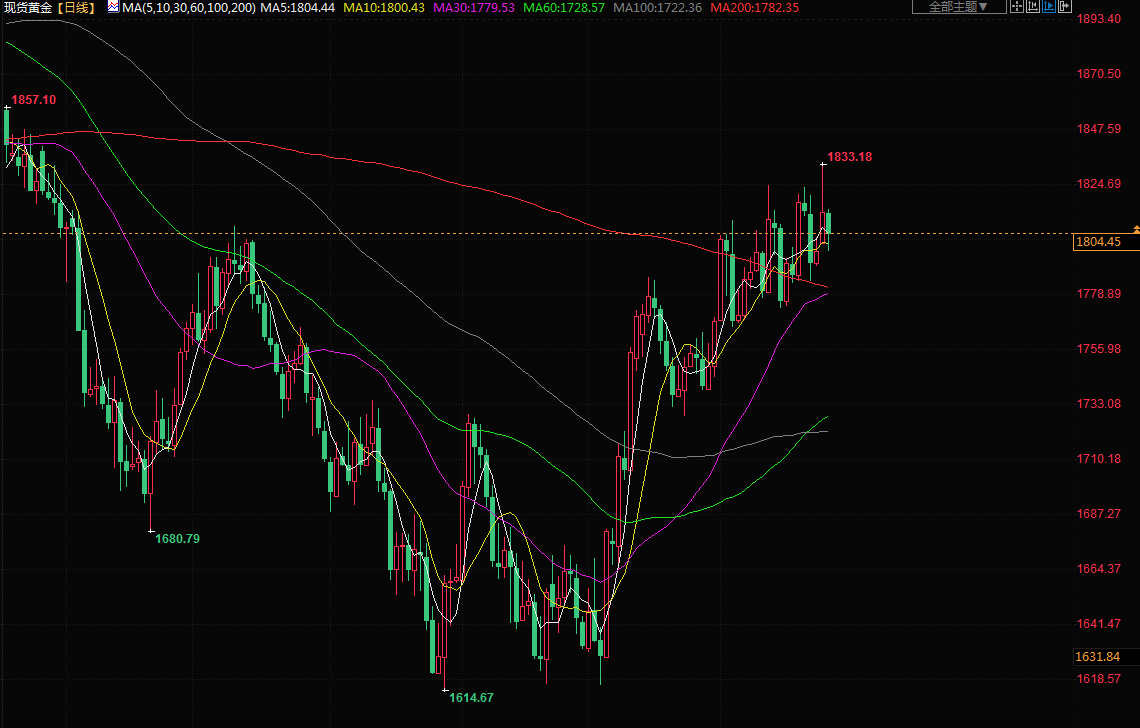
Task: Click the 现货黄金 symbol title
Action: tap(29, 8)
